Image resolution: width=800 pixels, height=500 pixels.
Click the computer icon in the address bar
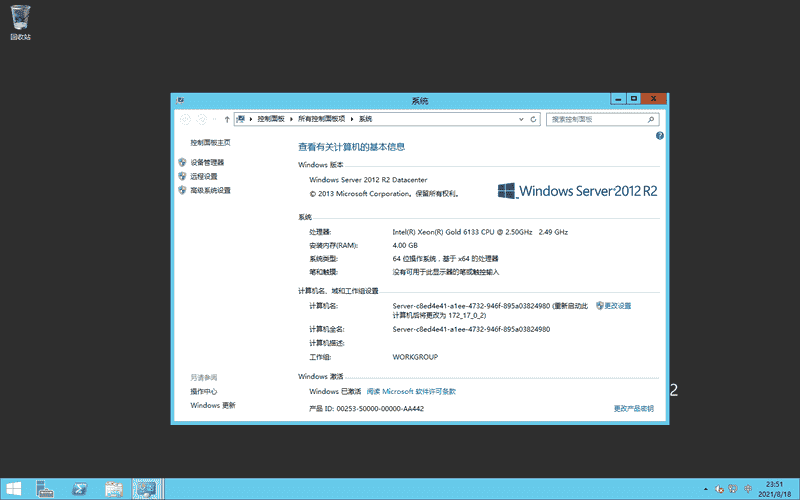tap(241, 119)
